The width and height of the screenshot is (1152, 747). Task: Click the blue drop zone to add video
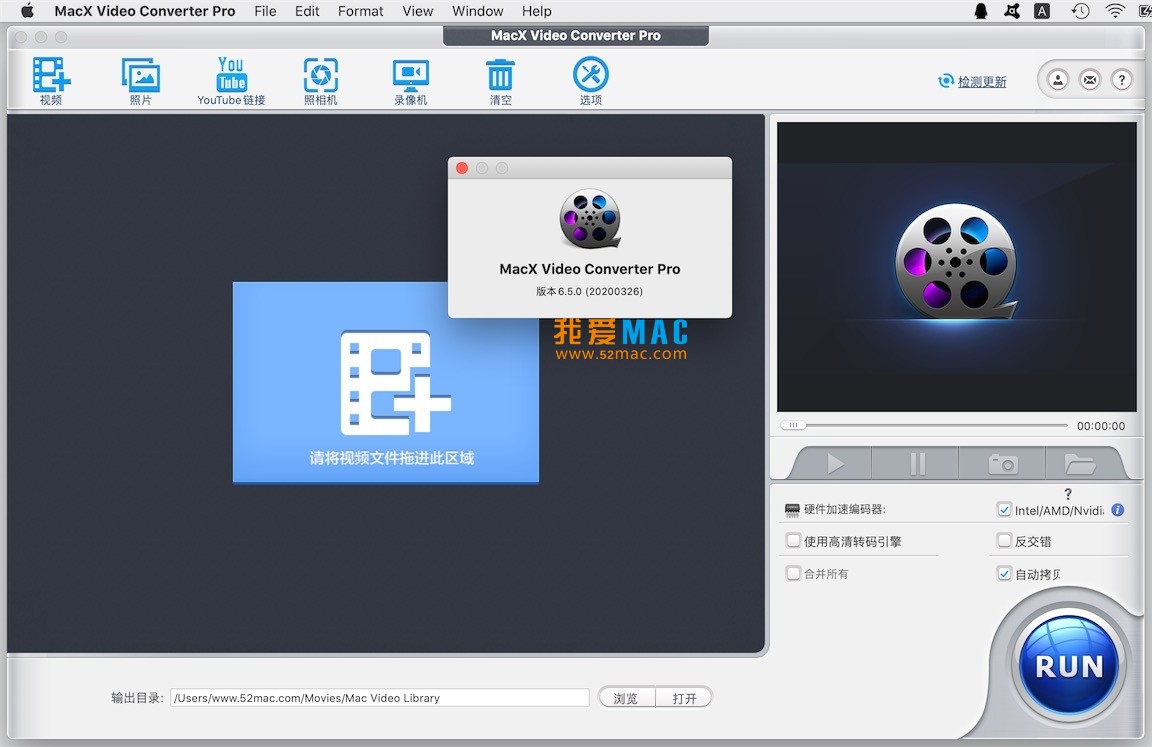386,383
